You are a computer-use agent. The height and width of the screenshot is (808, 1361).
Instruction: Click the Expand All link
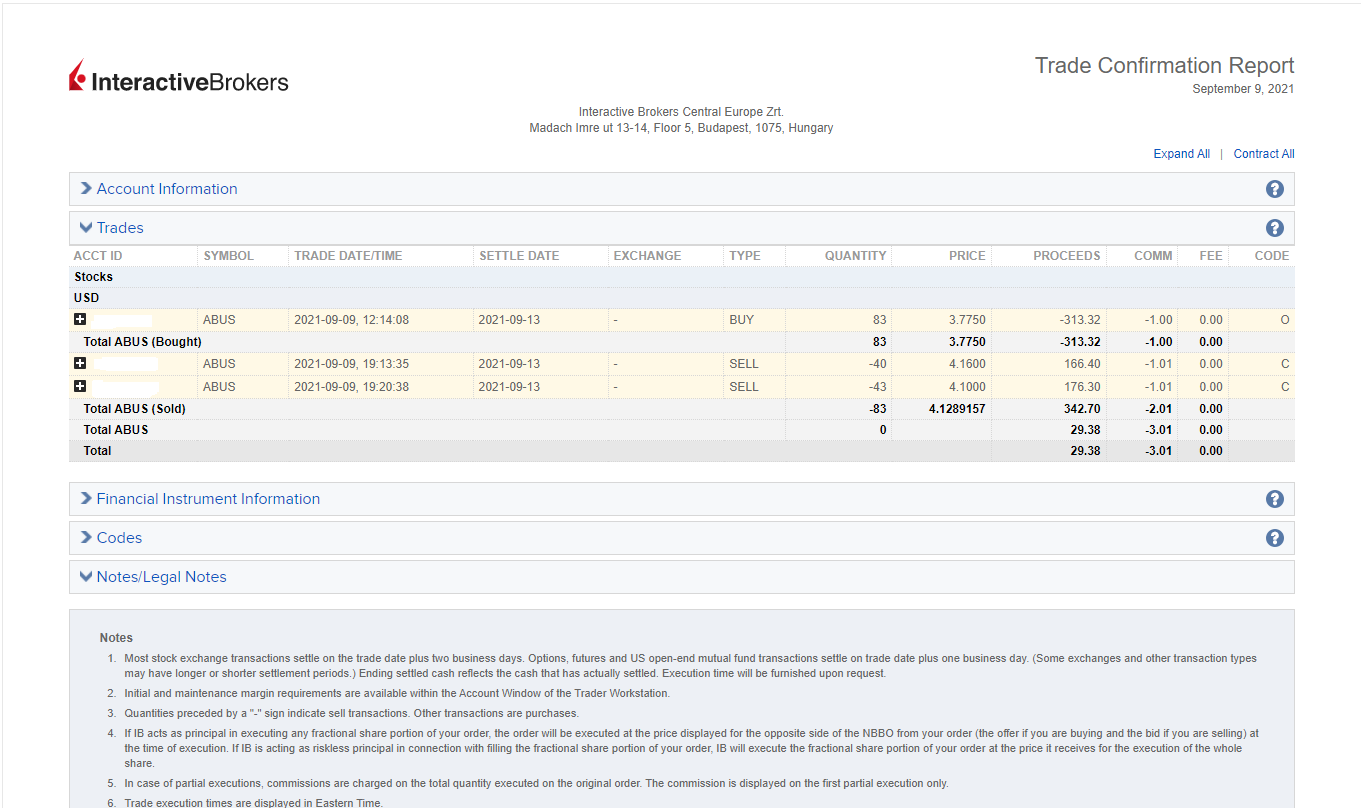[1181, 154]
